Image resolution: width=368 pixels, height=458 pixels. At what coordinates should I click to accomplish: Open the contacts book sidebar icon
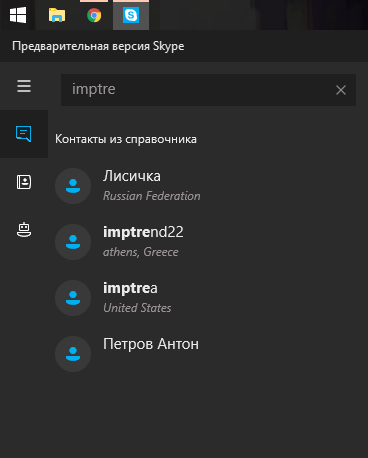[24, 182]
